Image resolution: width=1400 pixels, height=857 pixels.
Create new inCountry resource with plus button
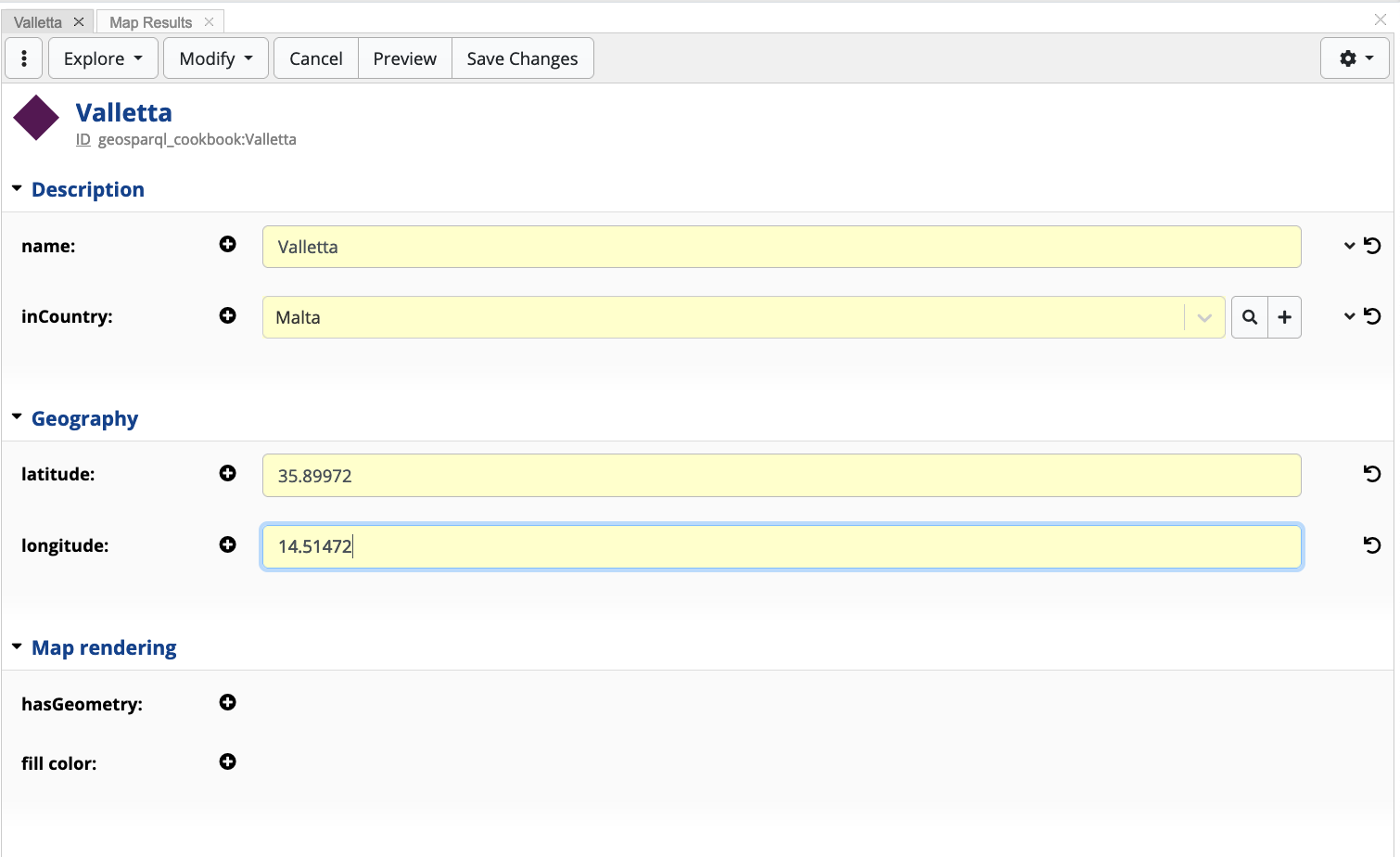(1284, 317)
